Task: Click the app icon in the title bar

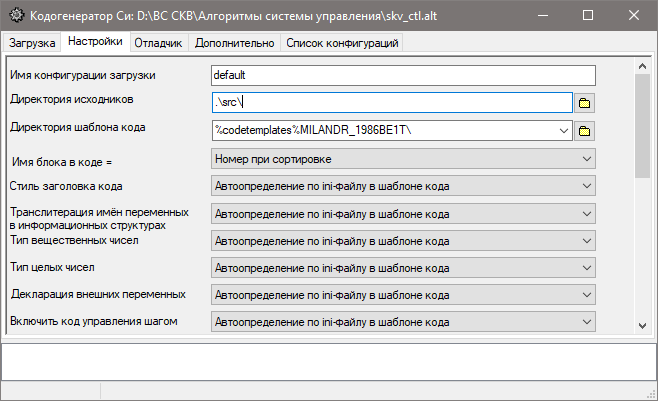Action: click(14, 15)
